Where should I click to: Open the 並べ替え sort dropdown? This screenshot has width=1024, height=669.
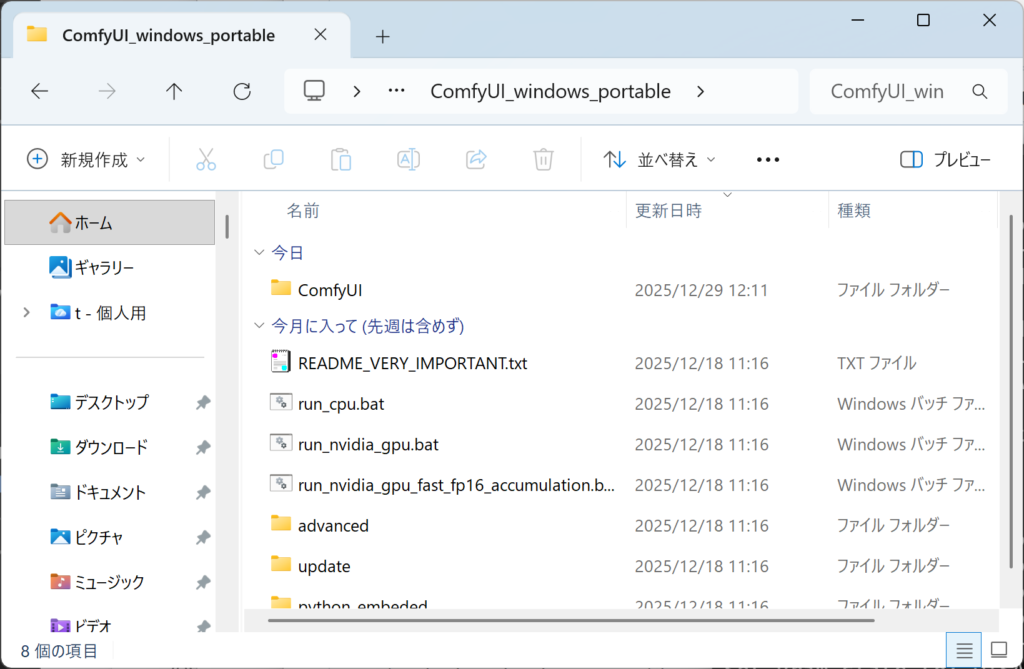(x=660, y=159)
